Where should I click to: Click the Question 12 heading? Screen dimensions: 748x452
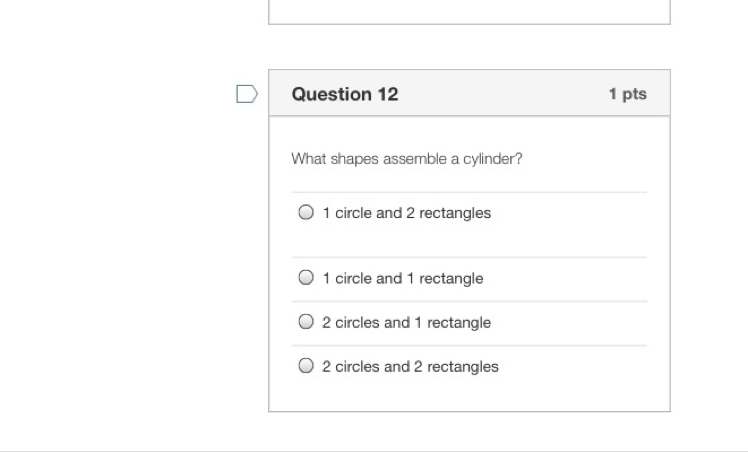[345, 94]
